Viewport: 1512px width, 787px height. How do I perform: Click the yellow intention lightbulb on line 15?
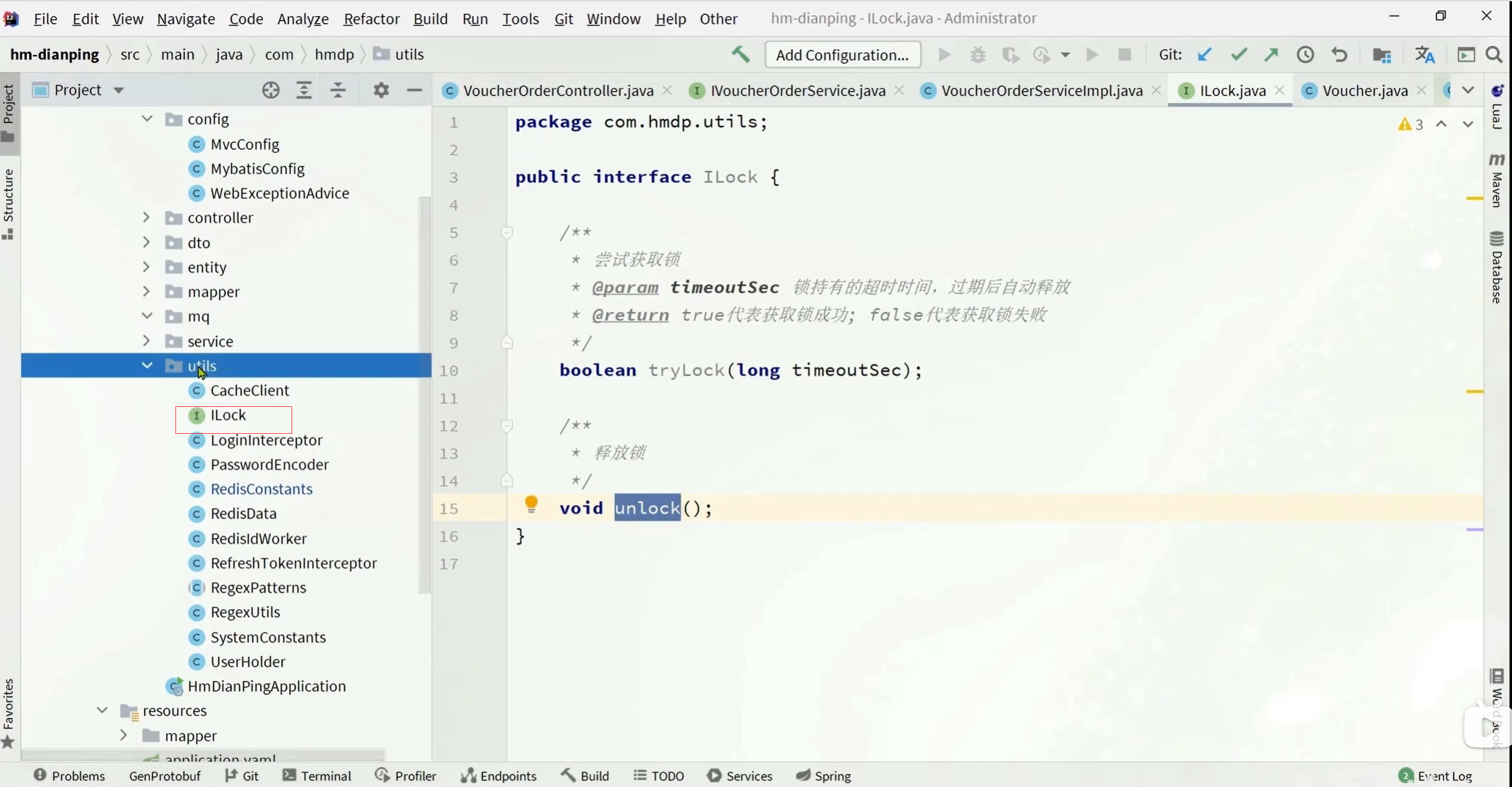pyautogui.click(x=531, y=504)
